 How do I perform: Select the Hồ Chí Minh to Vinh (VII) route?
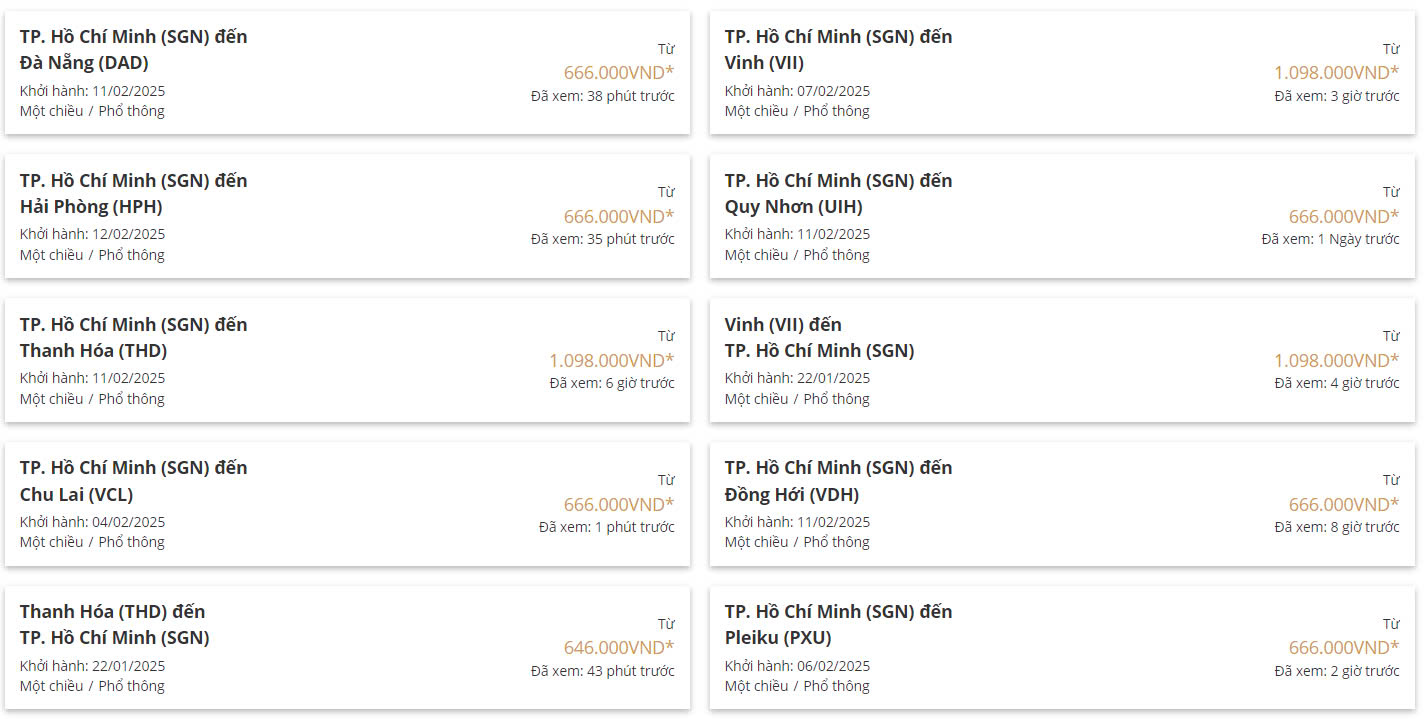(x=1062, y=73)
